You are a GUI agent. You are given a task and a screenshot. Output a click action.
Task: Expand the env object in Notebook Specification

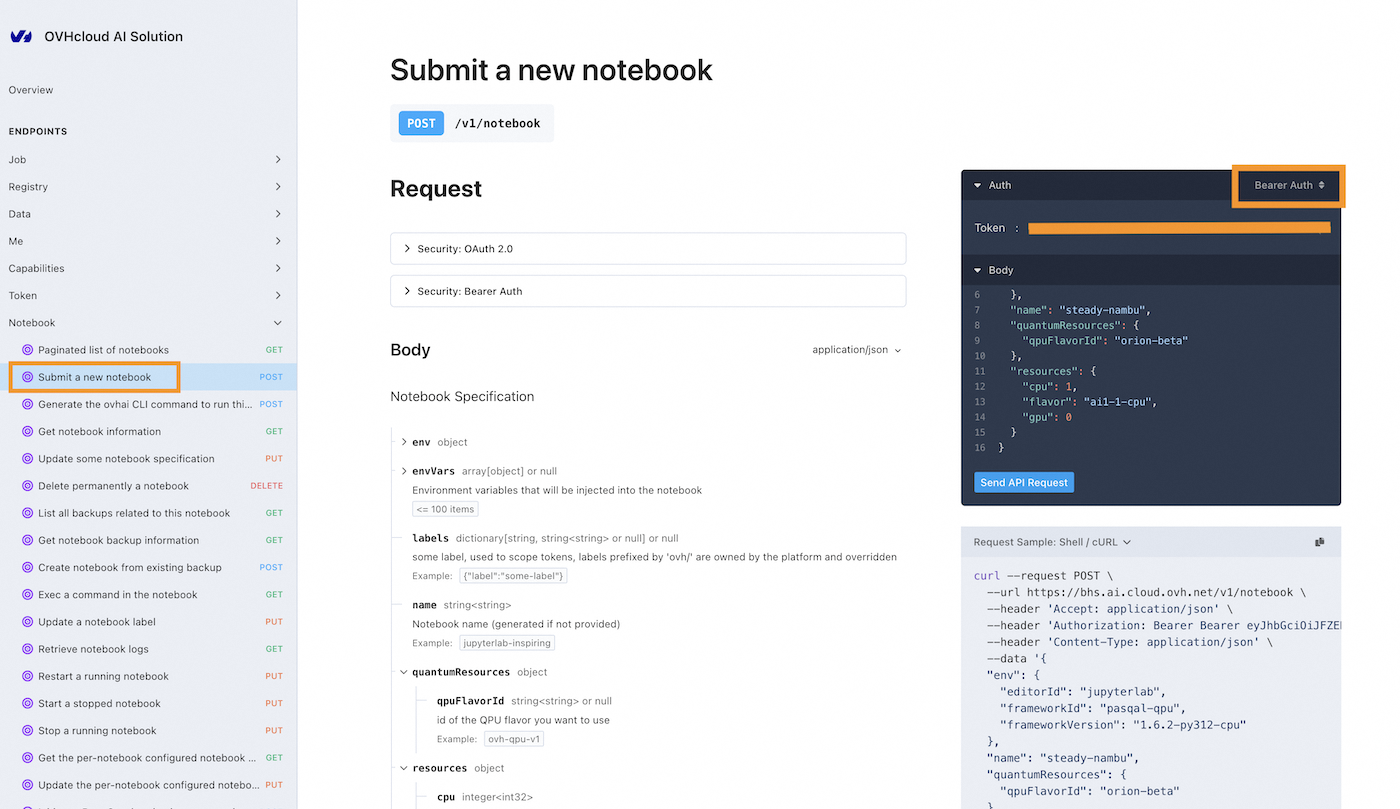[x=407, y=441]
